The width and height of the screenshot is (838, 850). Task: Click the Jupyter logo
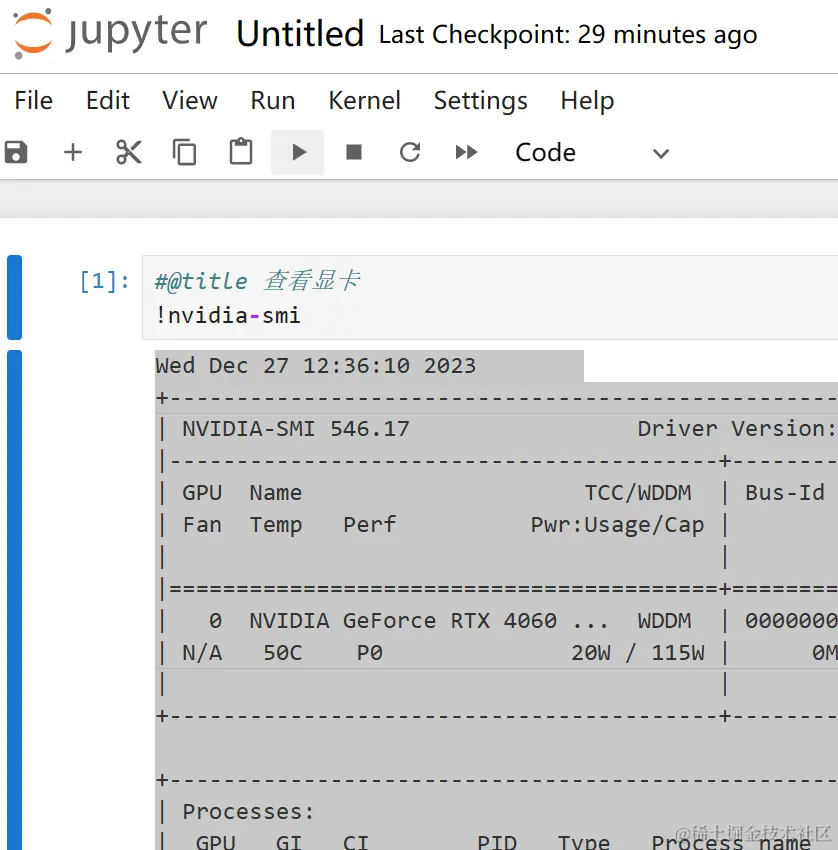(x=110, y=34)
